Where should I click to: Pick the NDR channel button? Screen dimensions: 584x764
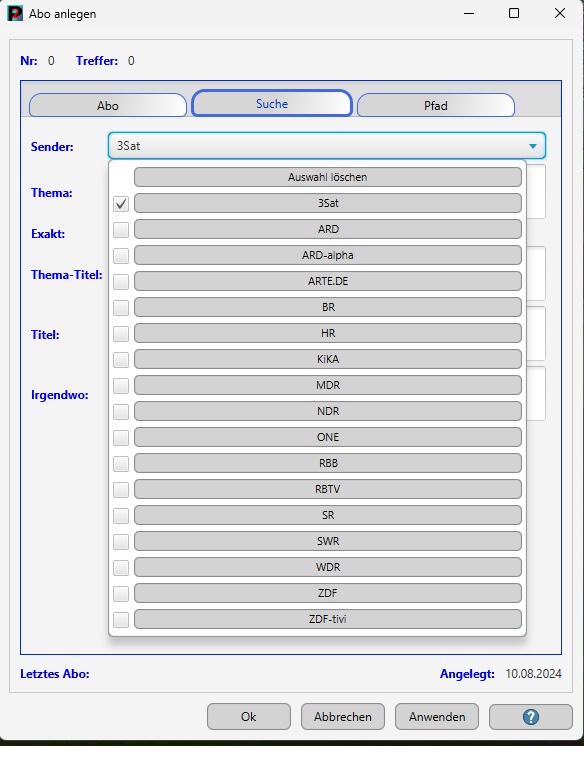tap(328, 411)
